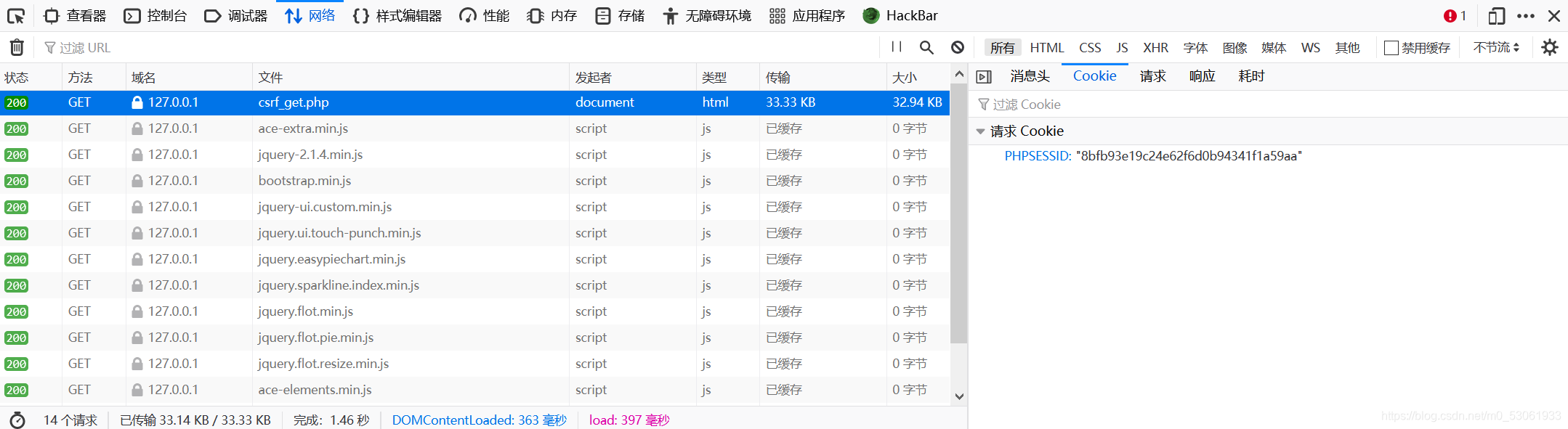Viewport: 1568px width, 429px height.
Task: Open the devtools three-dots menu
Action: [1526, 15]
